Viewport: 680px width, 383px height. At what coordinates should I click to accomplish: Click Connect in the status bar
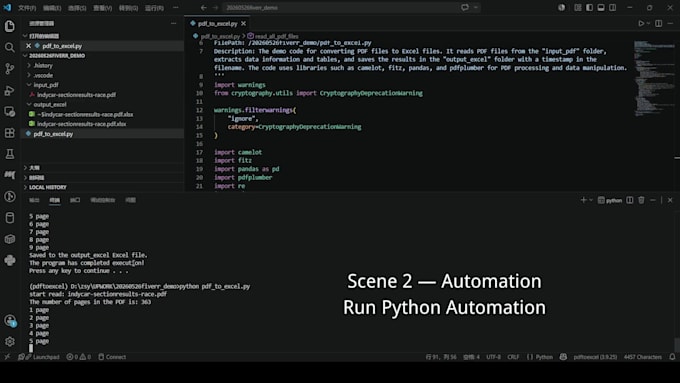pyautogui.click(x=112, y=357)
